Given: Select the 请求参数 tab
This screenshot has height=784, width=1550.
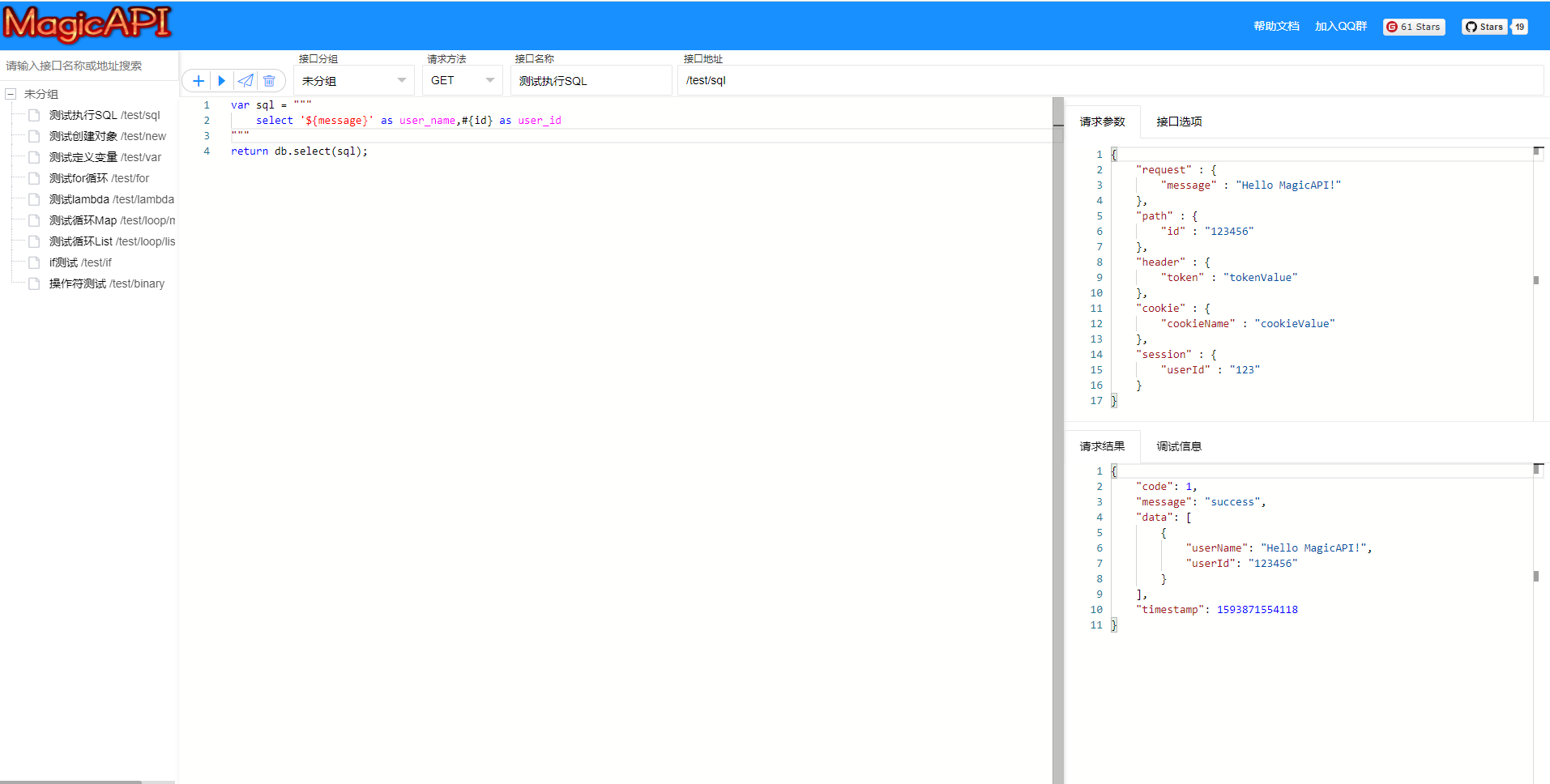Looking at the screenshot, I should point(1102,121).
